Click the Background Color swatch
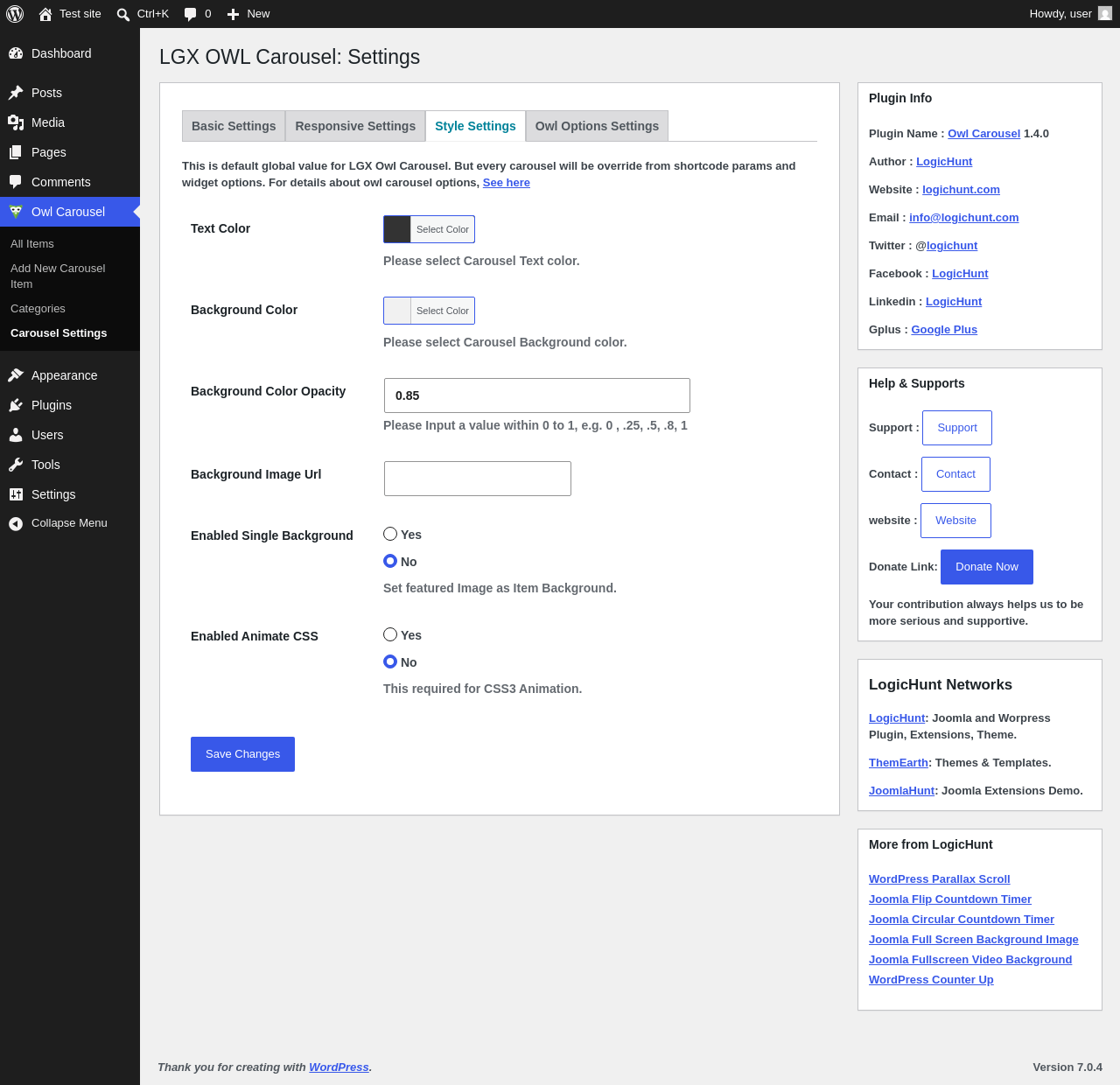Viewport: 1120px width, 1085px height. [x=397, y=311]
